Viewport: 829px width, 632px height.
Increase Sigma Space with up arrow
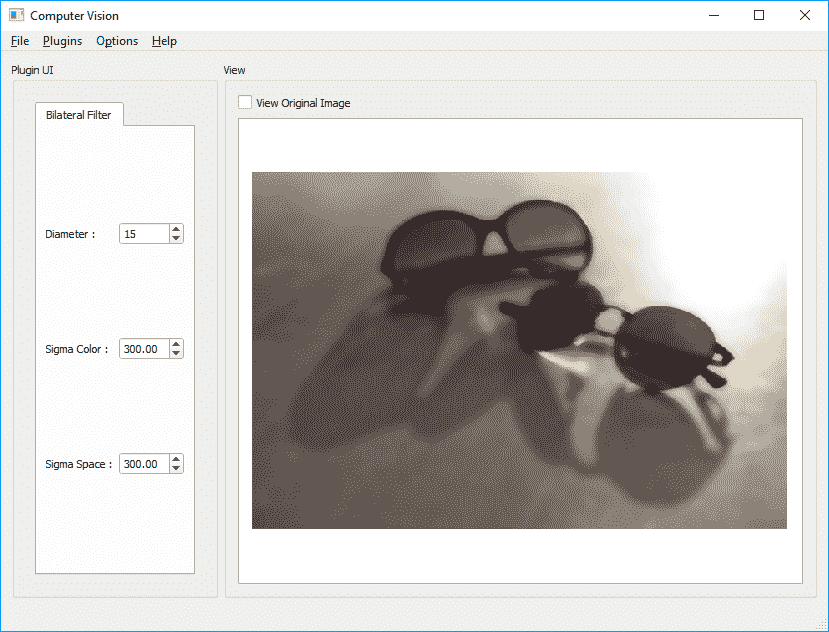pos(176,459)
